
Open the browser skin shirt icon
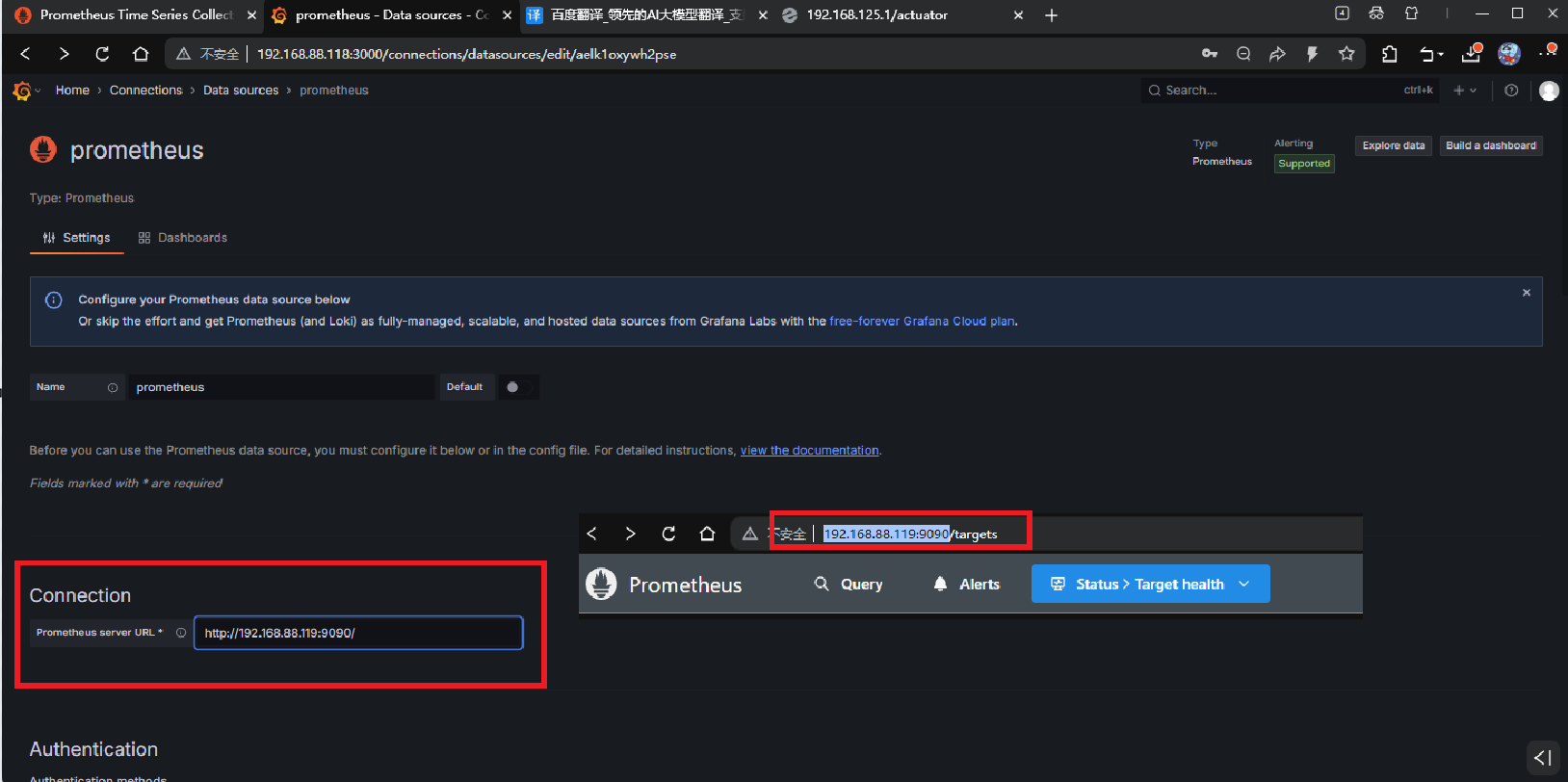tap(1411, 13)
